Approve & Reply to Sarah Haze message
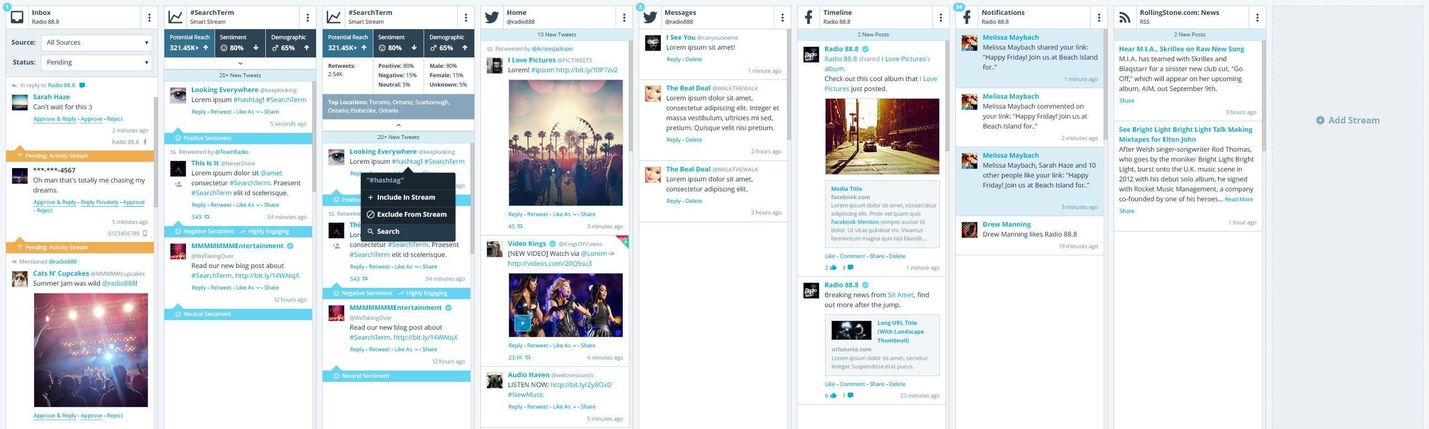 (x=55, y=118)
